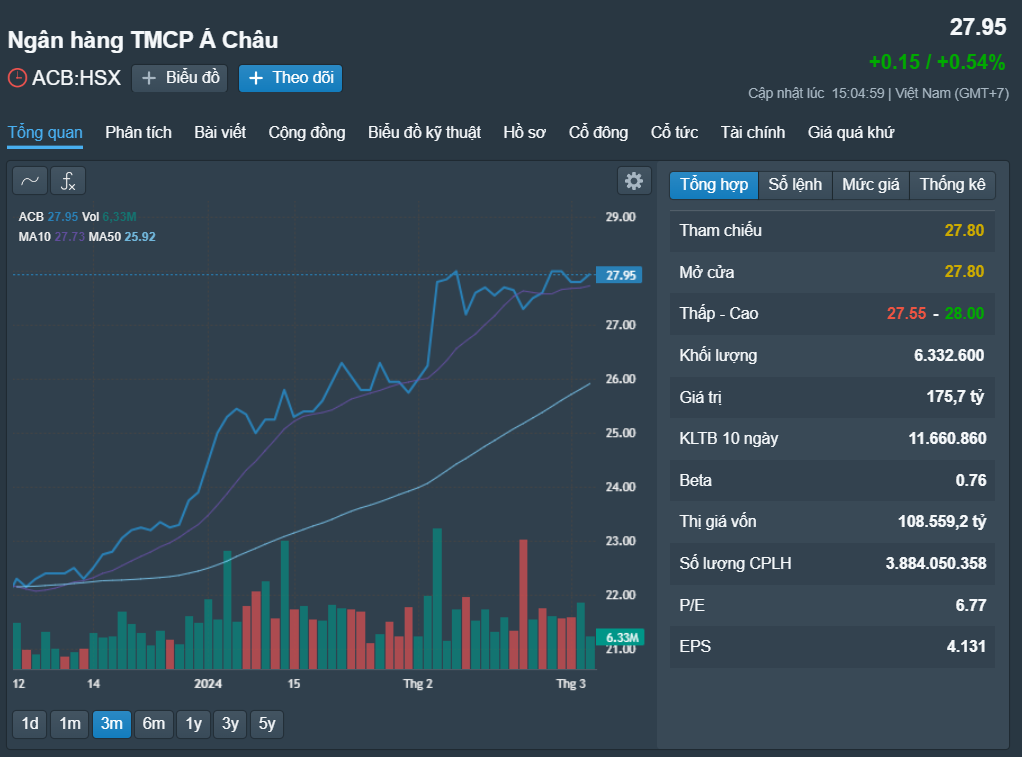Screen dimensions: 1022x757
Task: Click the ACB:HSX ticker symbol
Action: tap(76, 78)
